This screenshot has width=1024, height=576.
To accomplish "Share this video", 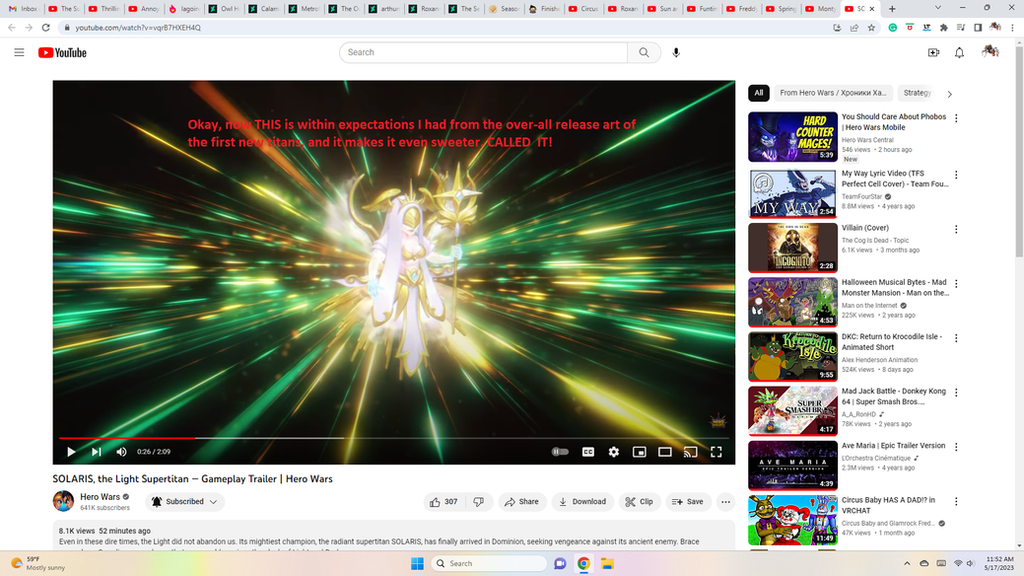I will tap(522, 502).
